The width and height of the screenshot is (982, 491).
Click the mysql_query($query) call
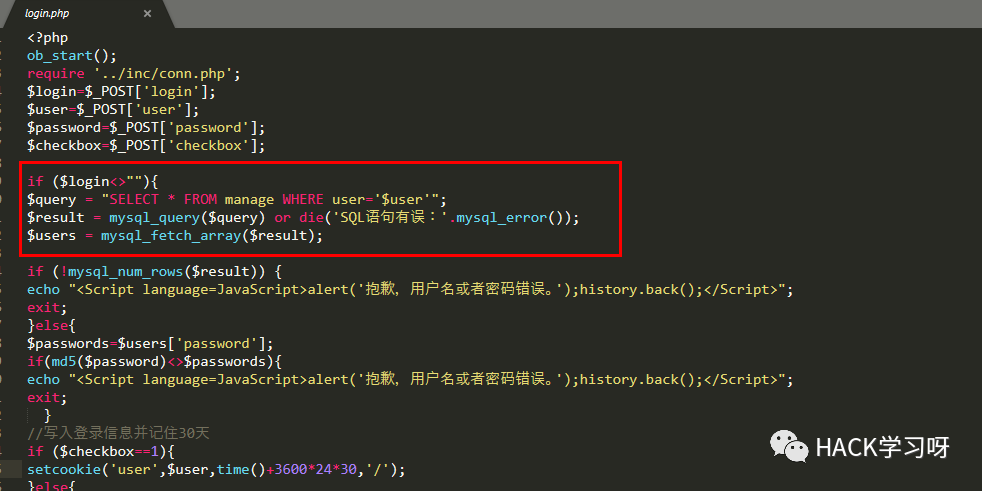point(187,218)
